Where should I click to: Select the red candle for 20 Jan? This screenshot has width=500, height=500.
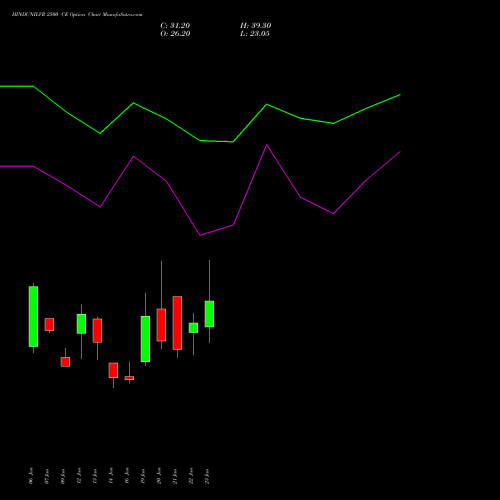coord(161,325)
